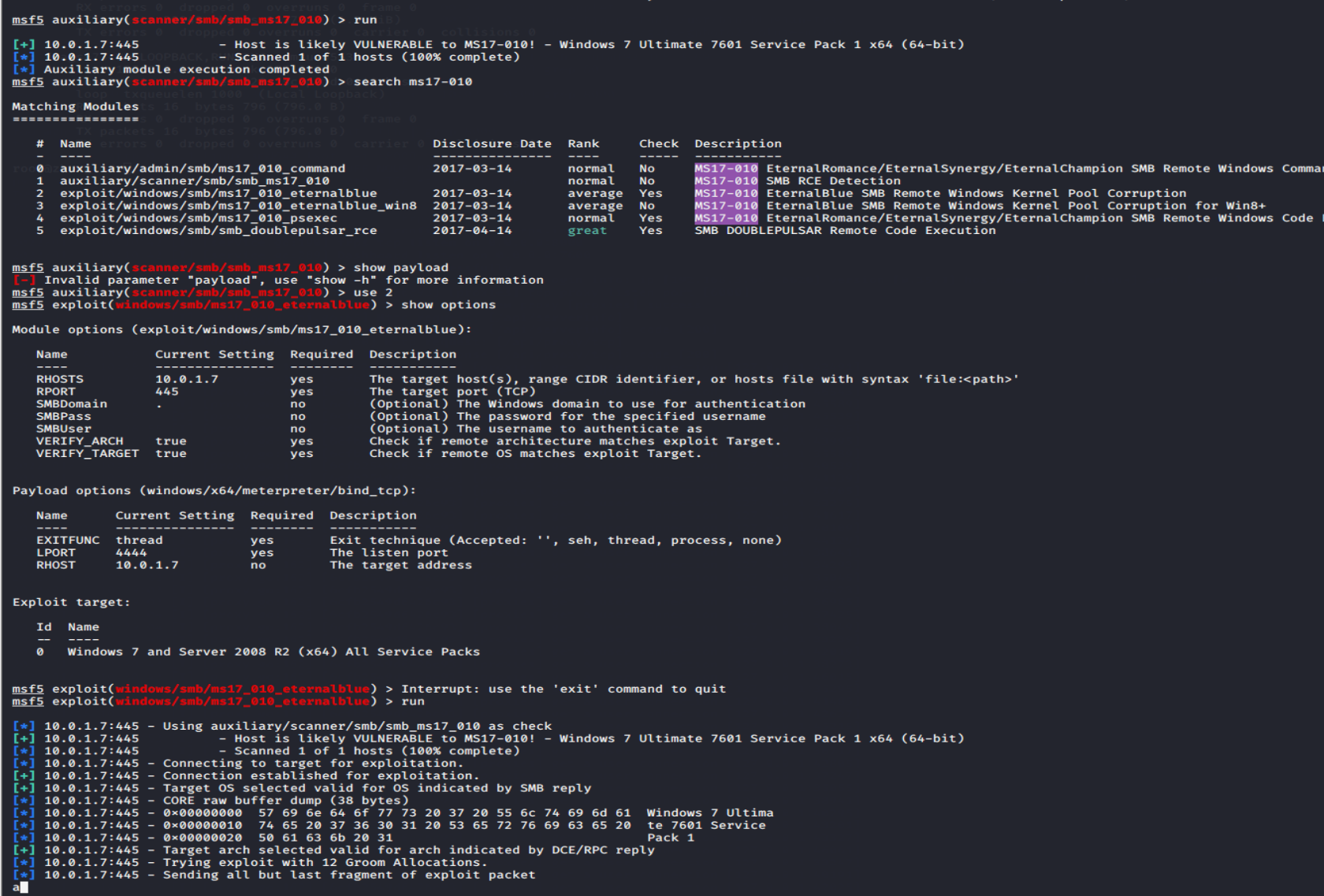Click exploit/windows/smb/smb_doublepulsar_rce module name

(x=218, y=231)
